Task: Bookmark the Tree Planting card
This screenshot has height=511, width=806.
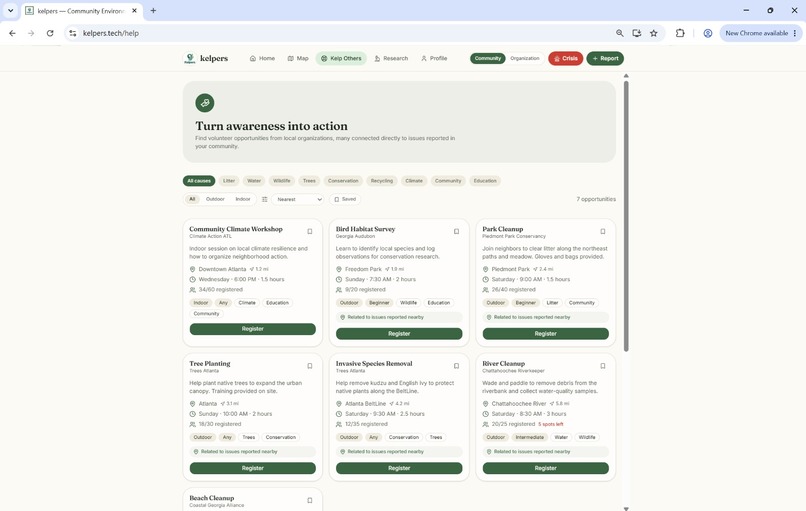Action: pyautogui.click(x=310, y=366)
